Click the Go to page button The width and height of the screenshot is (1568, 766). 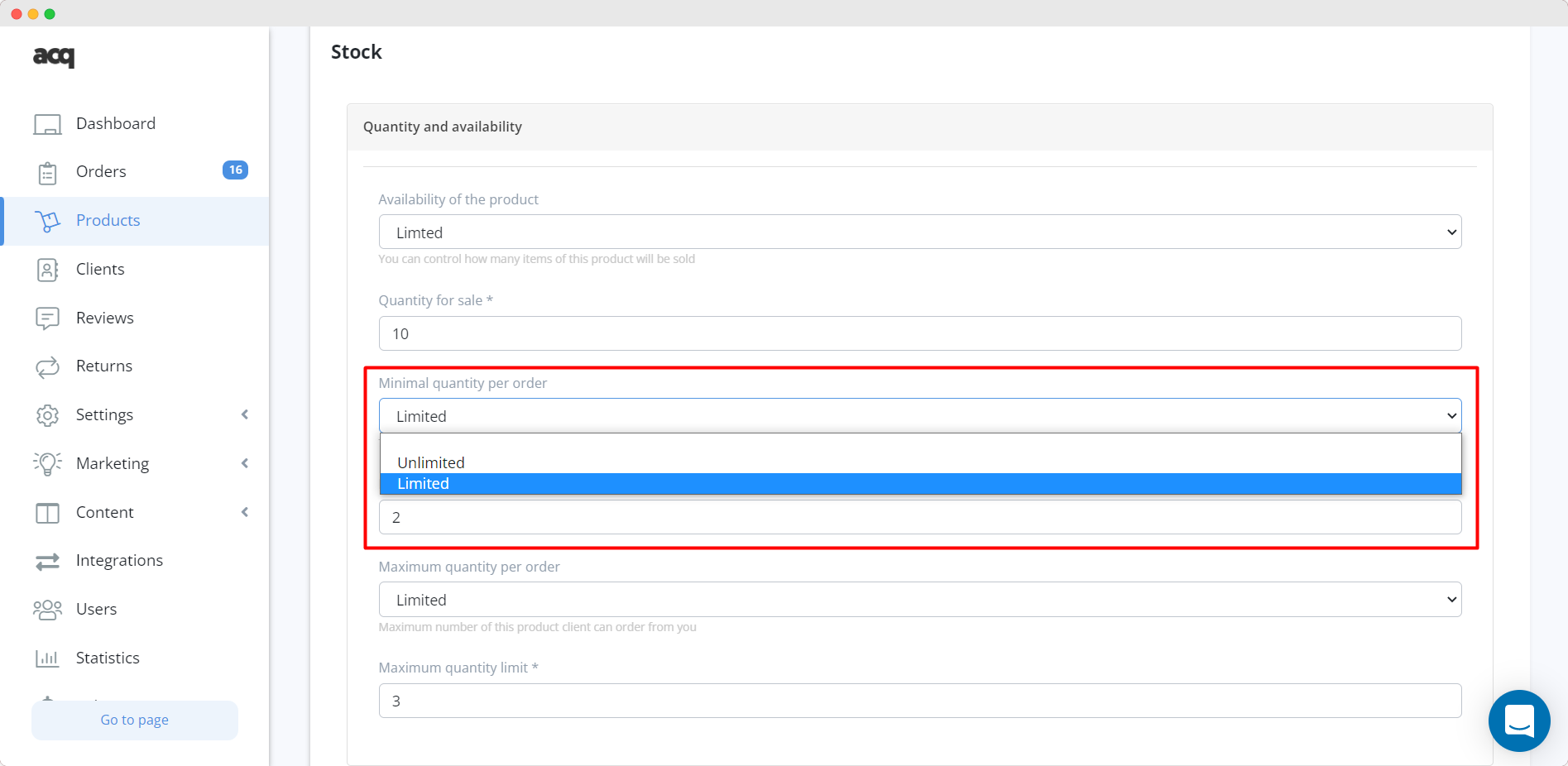click(x=135, y=720)
